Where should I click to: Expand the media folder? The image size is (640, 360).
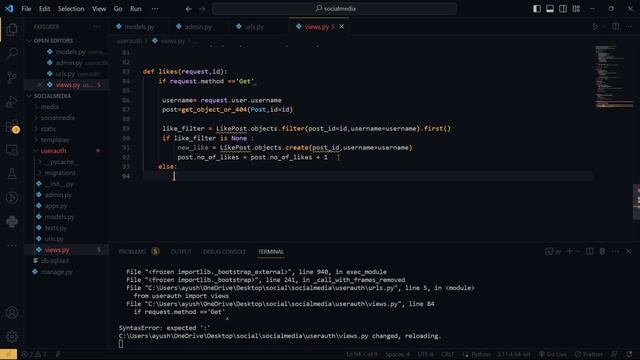(50, 107)
